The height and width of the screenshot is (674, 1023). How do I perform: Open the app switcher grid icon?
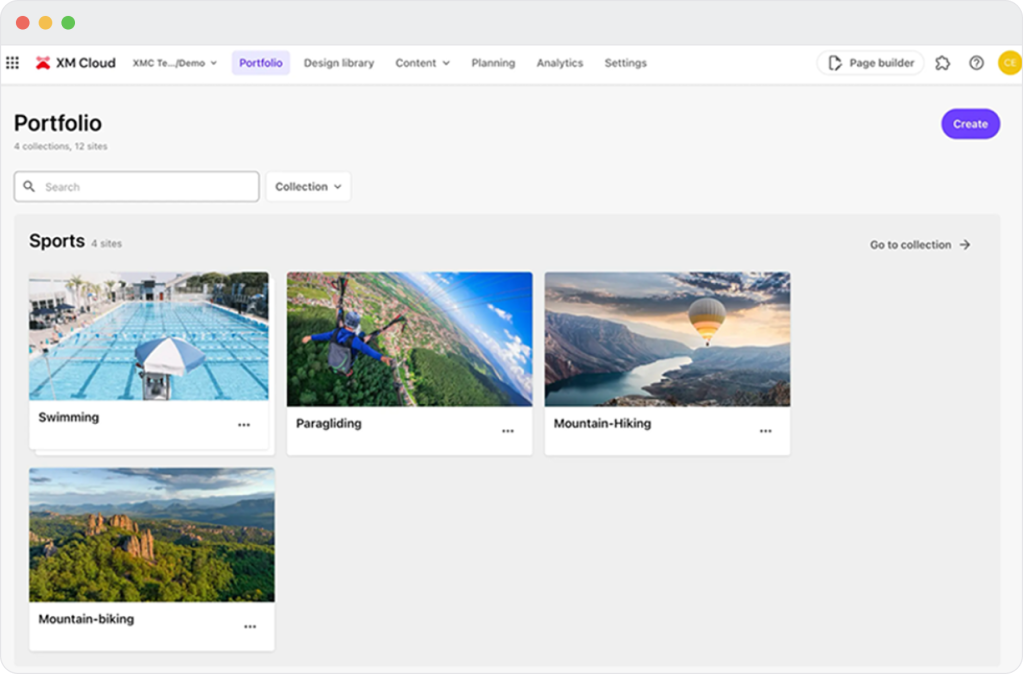pos(12,63)
